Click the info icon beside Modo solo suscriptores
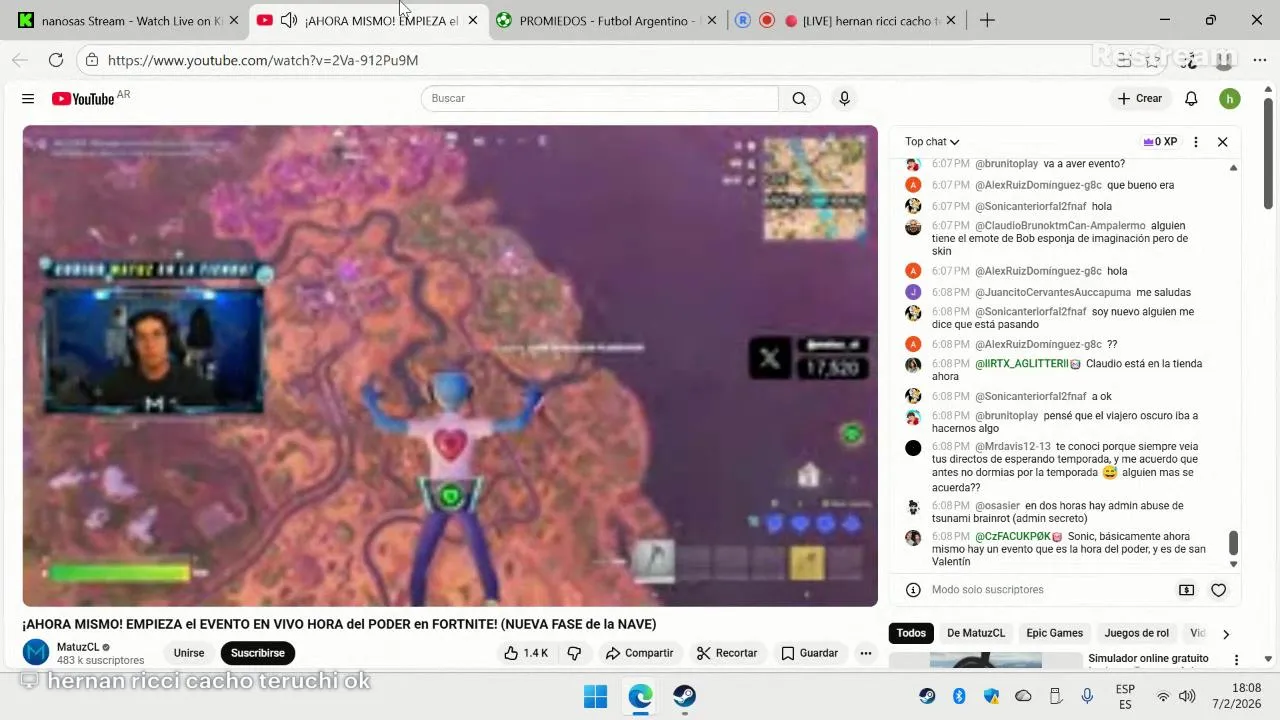This screenshot has width=1280, height=720. point(913,590)
